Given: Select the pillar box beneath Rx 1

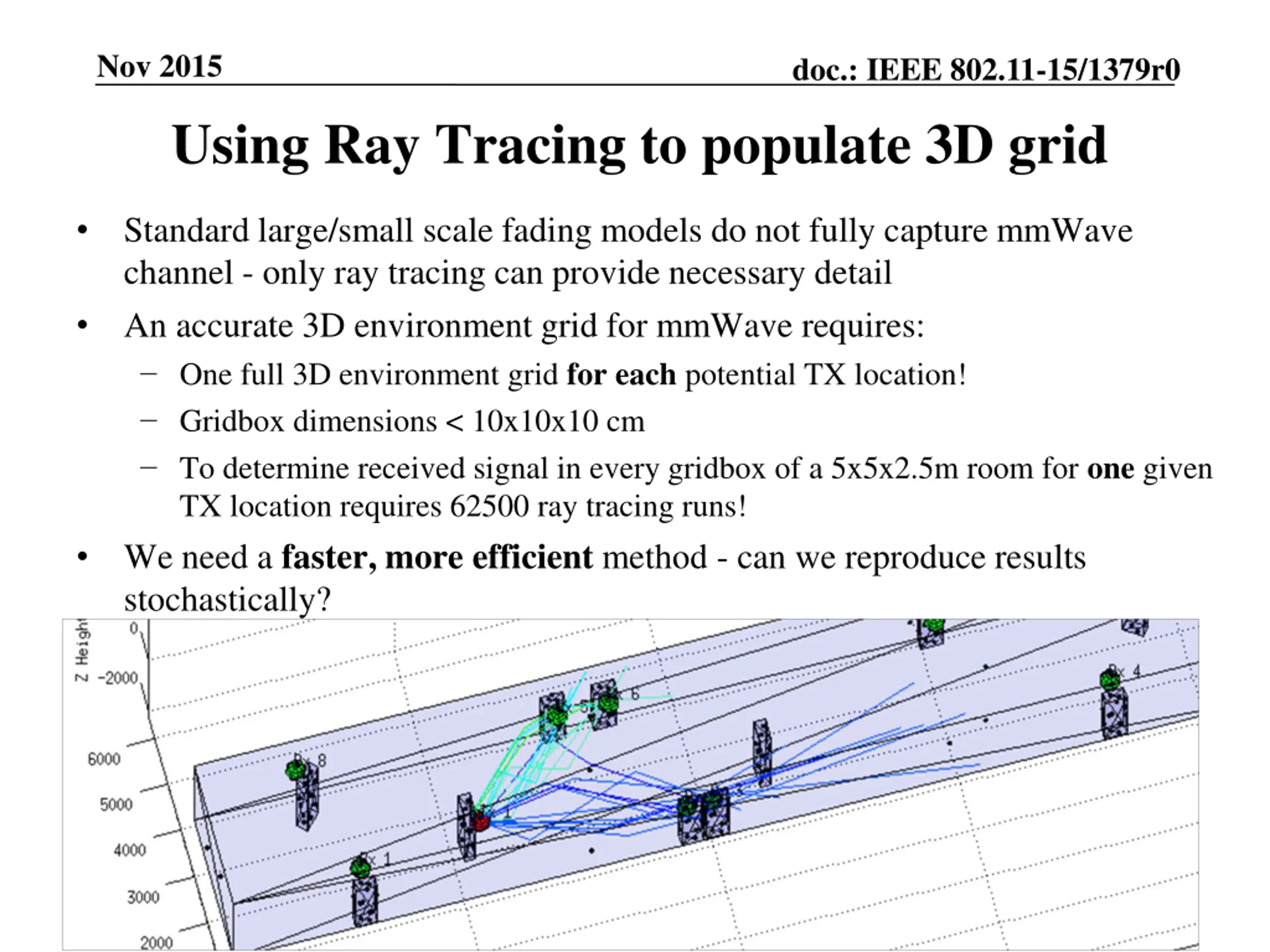Looking at the screenshot, I should (365, 900).
